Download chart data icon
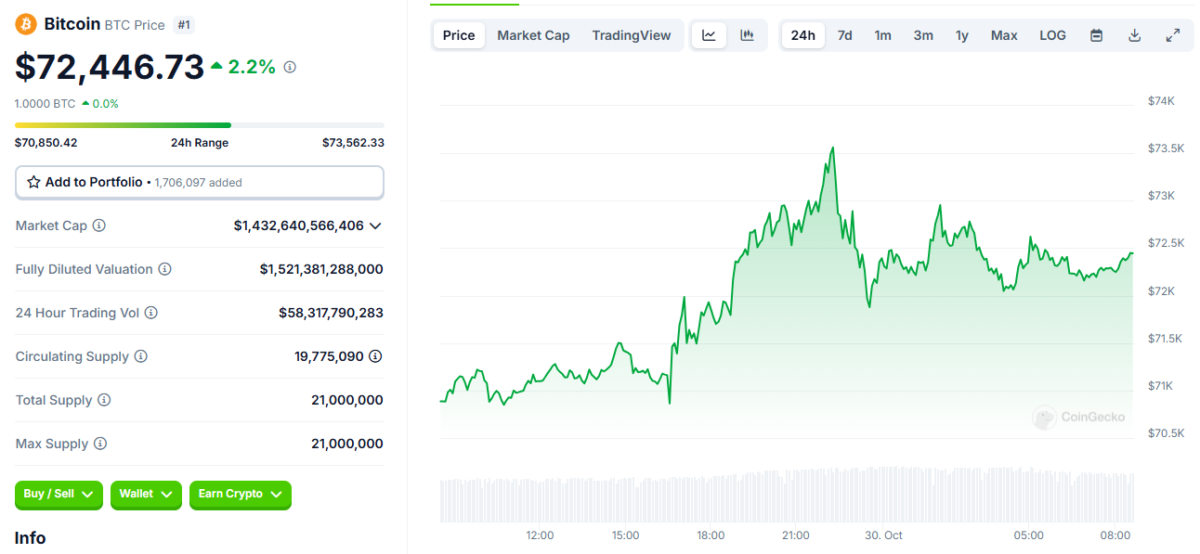This screenshot has height=554, width=1200. [1134, 35]
